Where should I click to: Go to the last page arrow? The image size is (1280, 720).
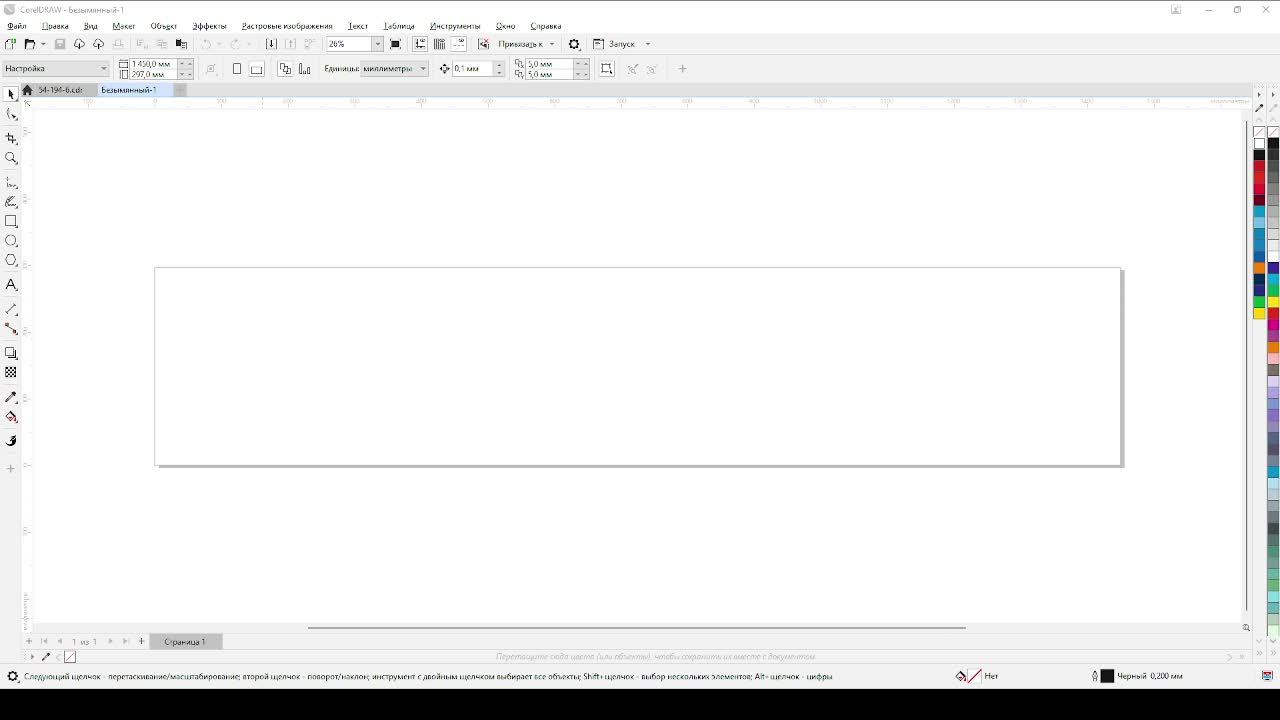(126, 642)
